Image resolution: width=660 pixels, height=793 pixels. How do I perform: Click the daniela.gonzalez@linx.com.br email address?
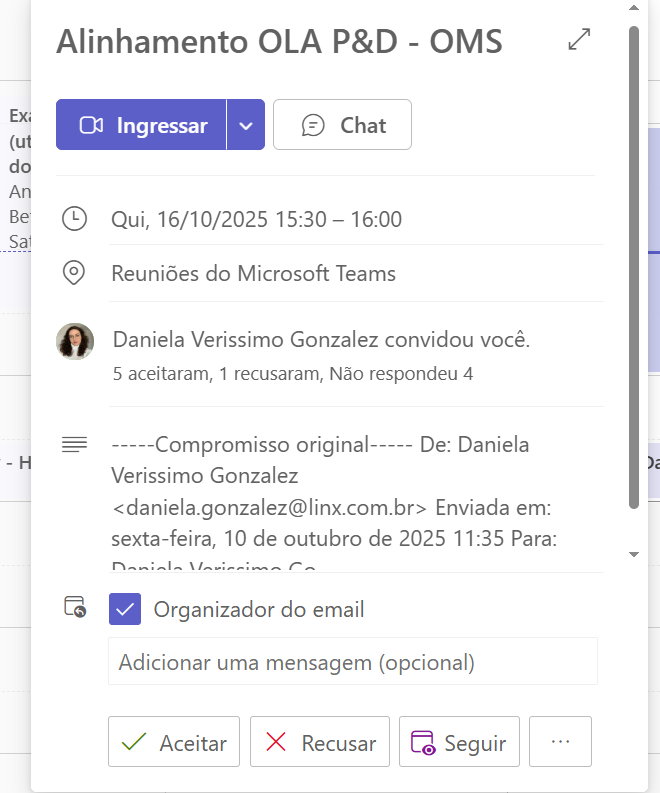click(269, 506)
